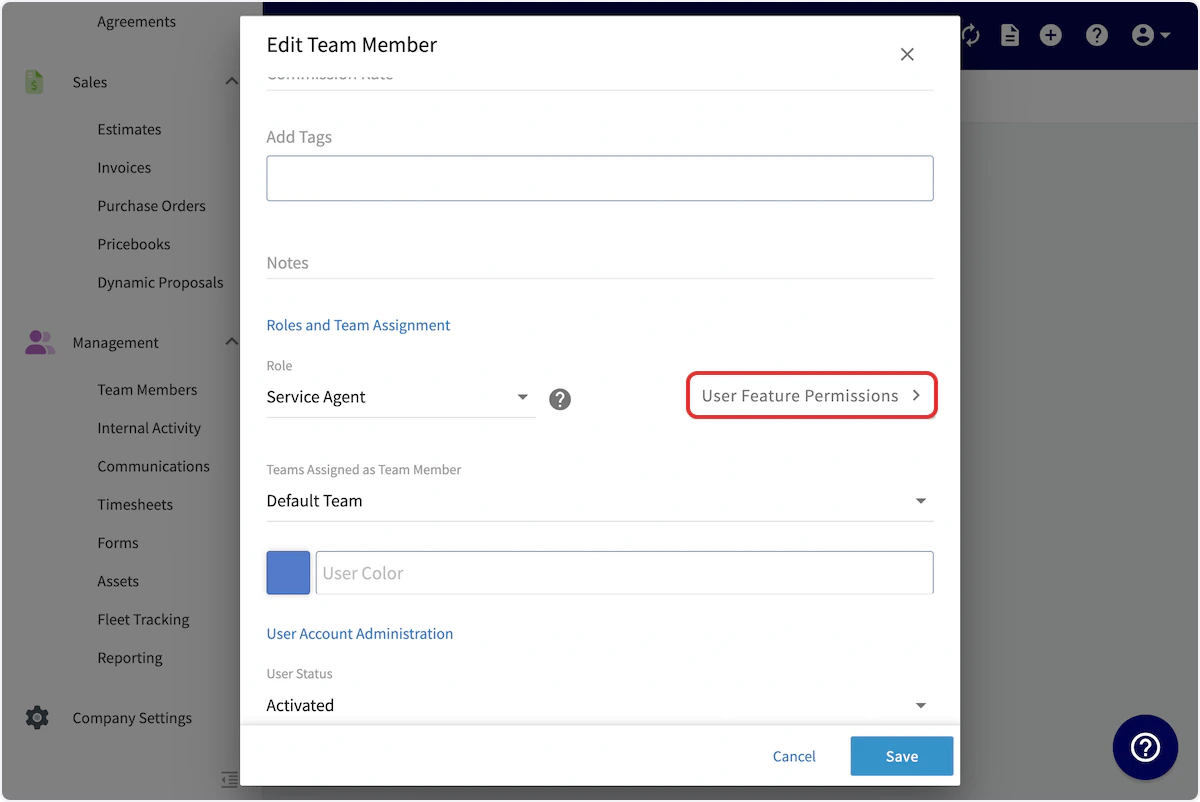
Task: Click the User Color input field
Action: 624,572
